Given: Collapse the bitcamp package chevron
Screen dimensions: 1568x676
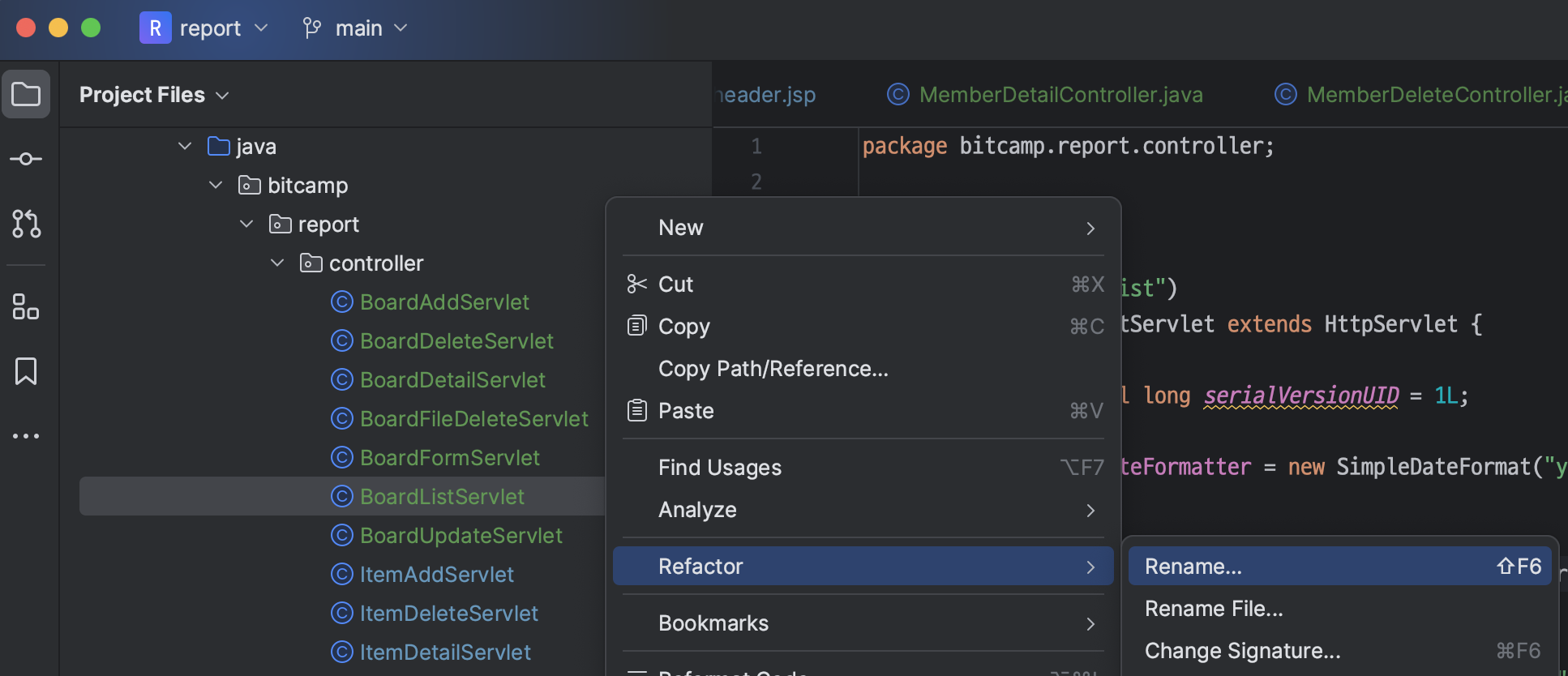Looking at the screenshot, I should click(216, 185).
